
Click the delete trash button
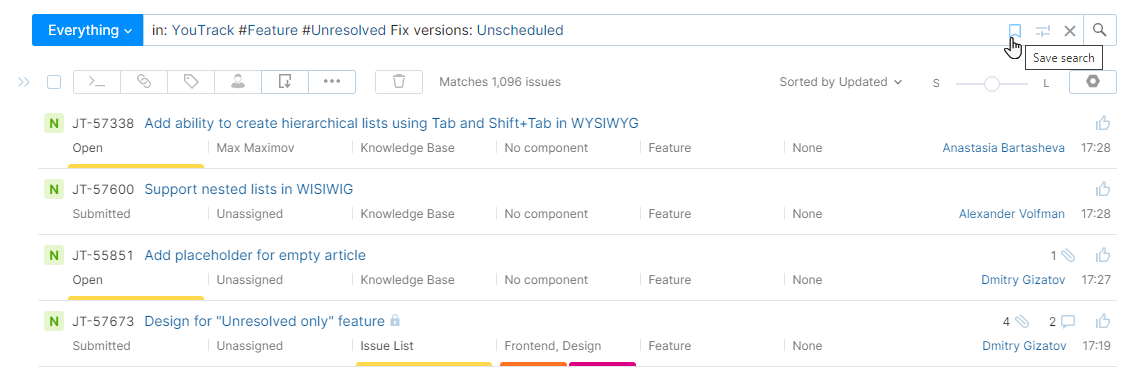399,82
